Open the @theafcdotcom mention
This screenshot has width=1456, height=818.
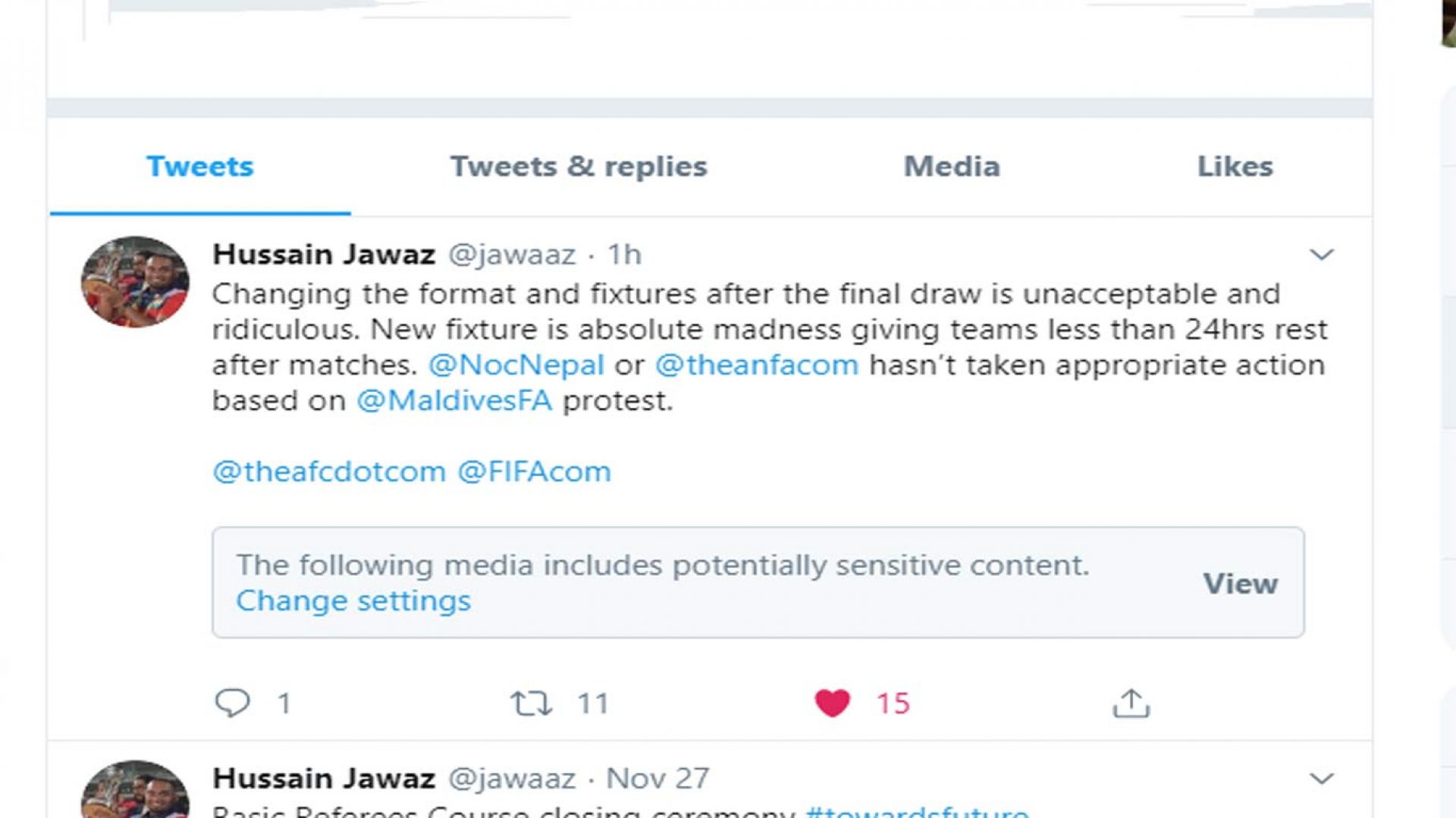tap(329, 472)
